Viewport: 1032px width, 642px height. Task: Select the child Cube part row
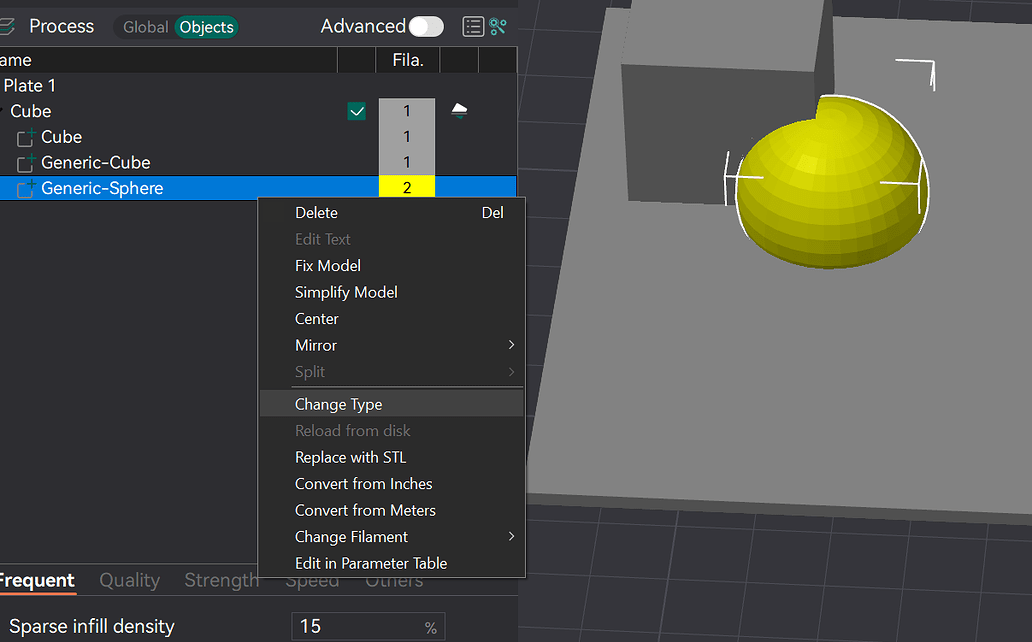point(258,137)
